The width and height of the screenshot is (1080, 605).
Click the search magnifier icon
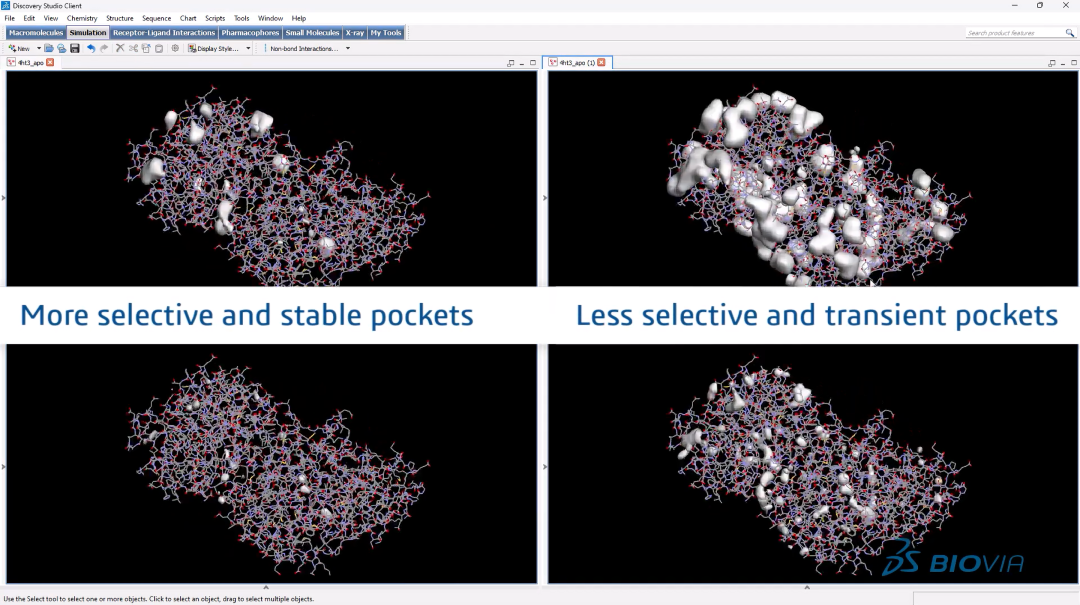(x=1070, y=32)
